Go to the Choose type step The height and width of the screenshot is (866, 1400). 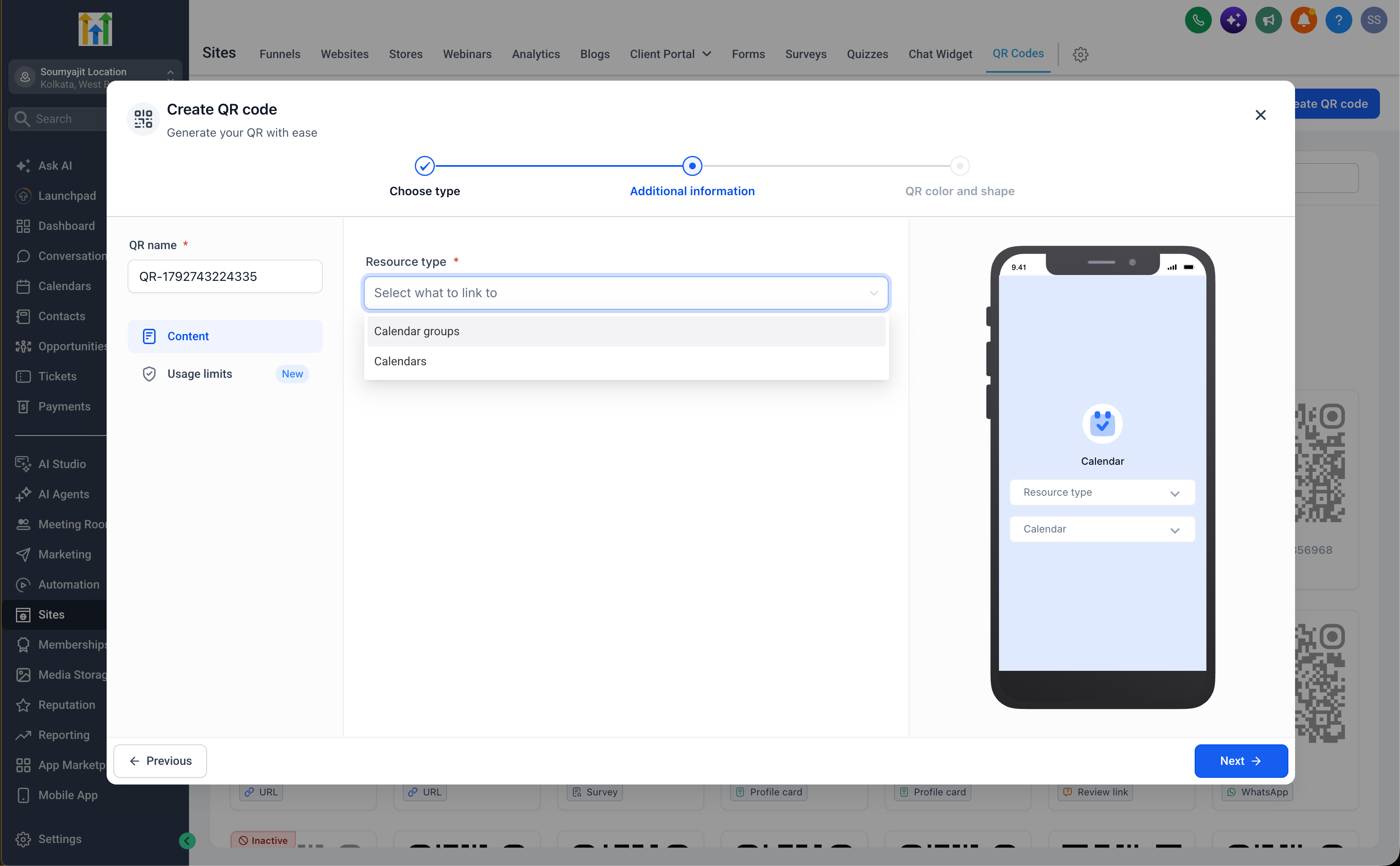tap(425, 166)
